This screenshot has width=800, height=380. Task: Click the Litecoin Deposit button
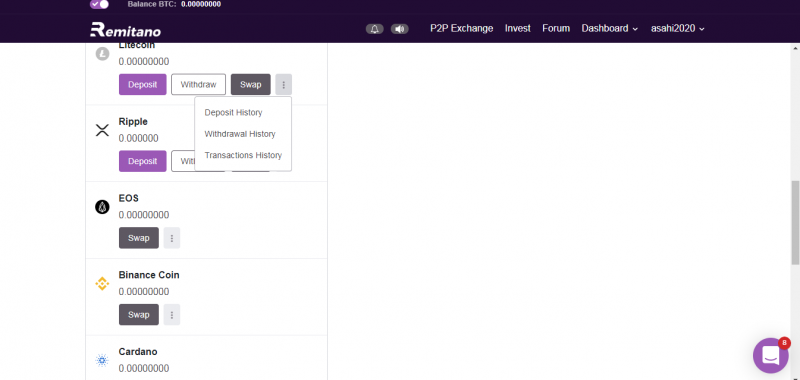pos(143,85)
